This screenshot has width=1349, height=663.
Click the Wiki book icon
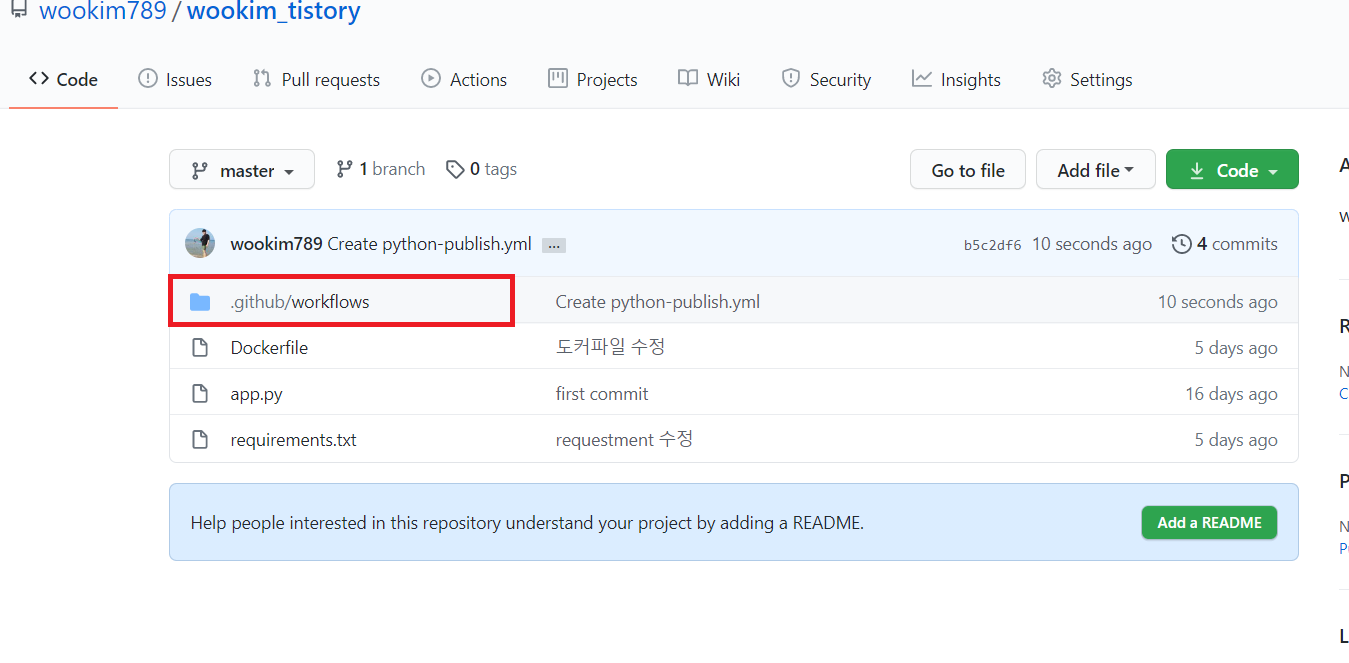pyautogui.click(x=688, y=78)
